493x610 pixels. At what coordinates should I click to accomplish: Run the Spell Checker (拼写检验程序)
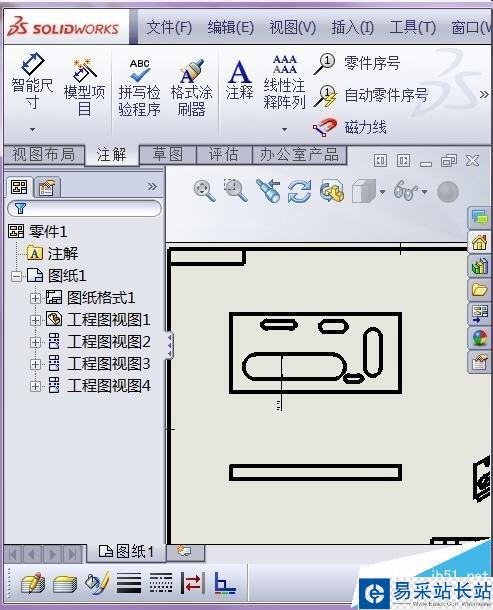(139, 87)
